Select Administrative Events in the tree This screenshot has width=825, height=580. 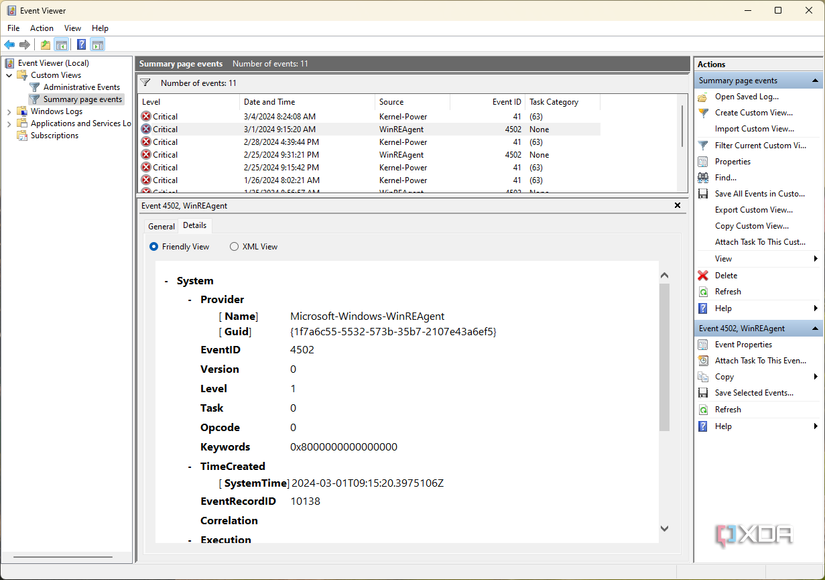pyautogui.click(x=81, y=87)
